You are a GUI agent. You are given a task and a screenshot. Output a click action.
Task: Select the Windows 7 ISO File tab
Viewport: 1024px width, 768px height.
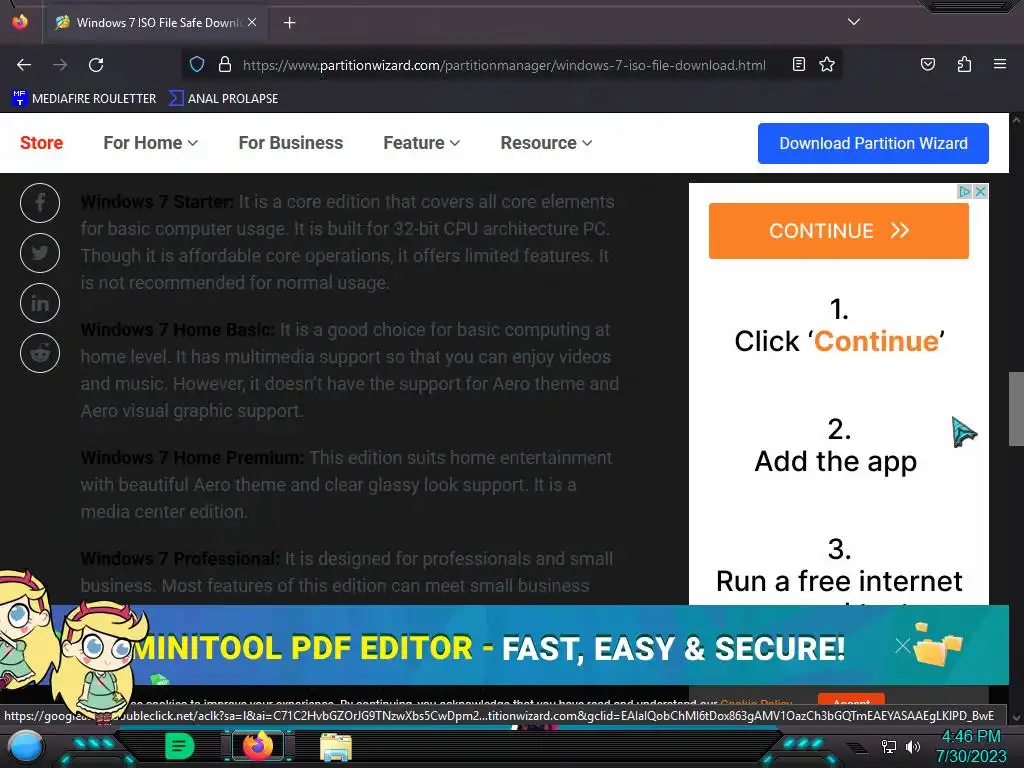point(155,22)
